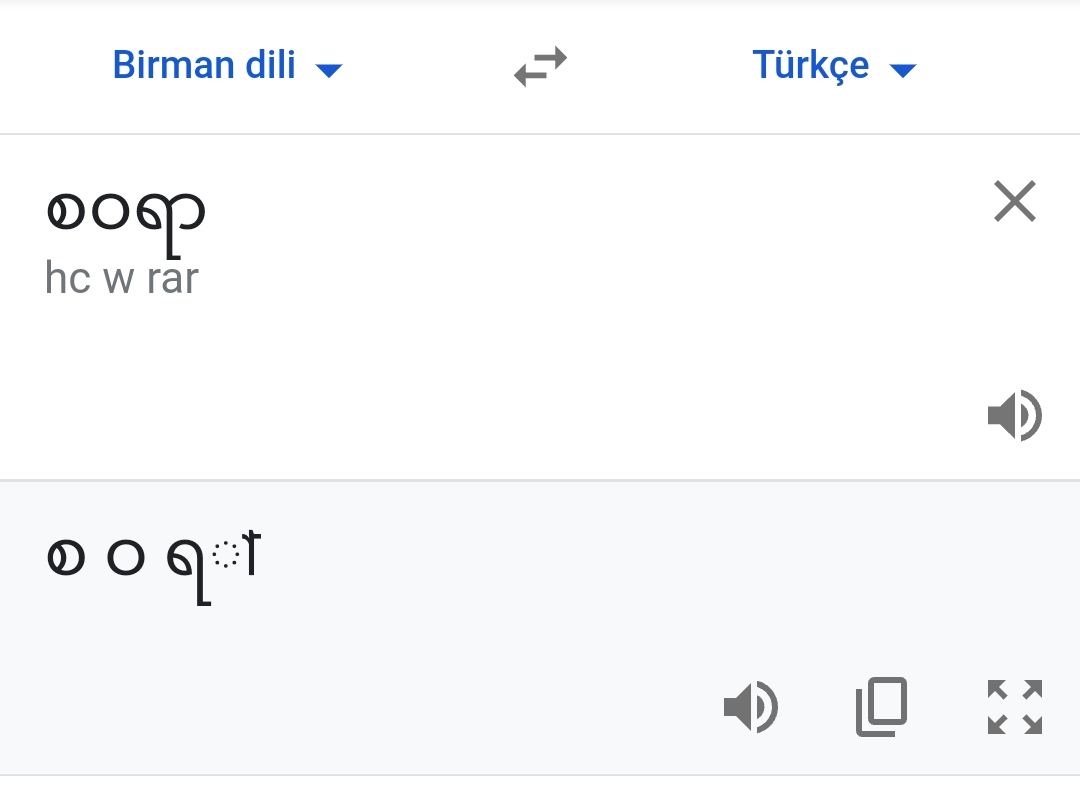The height and width of the screenshot is (798, 1080).
Task: Clear the entered Burmese text
Action: [x=1014, y=202]
